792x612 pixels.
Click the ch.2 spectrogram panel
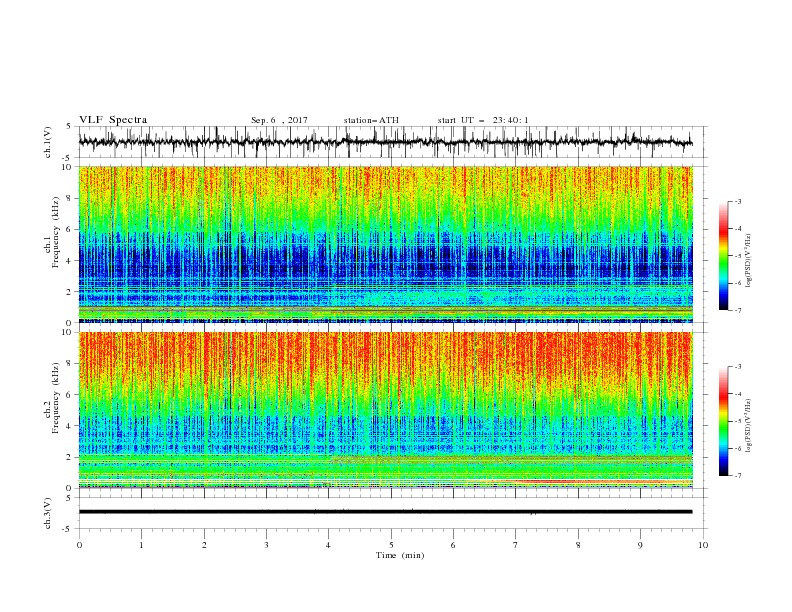click(385, 410)
